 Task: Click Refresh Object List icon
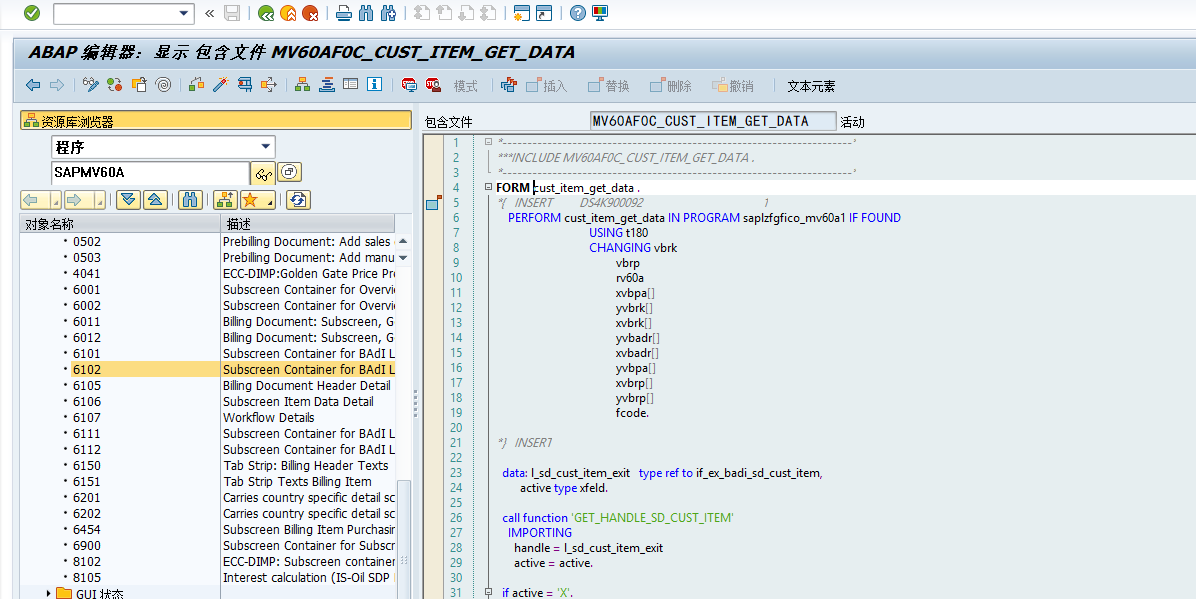coord(297,200)
